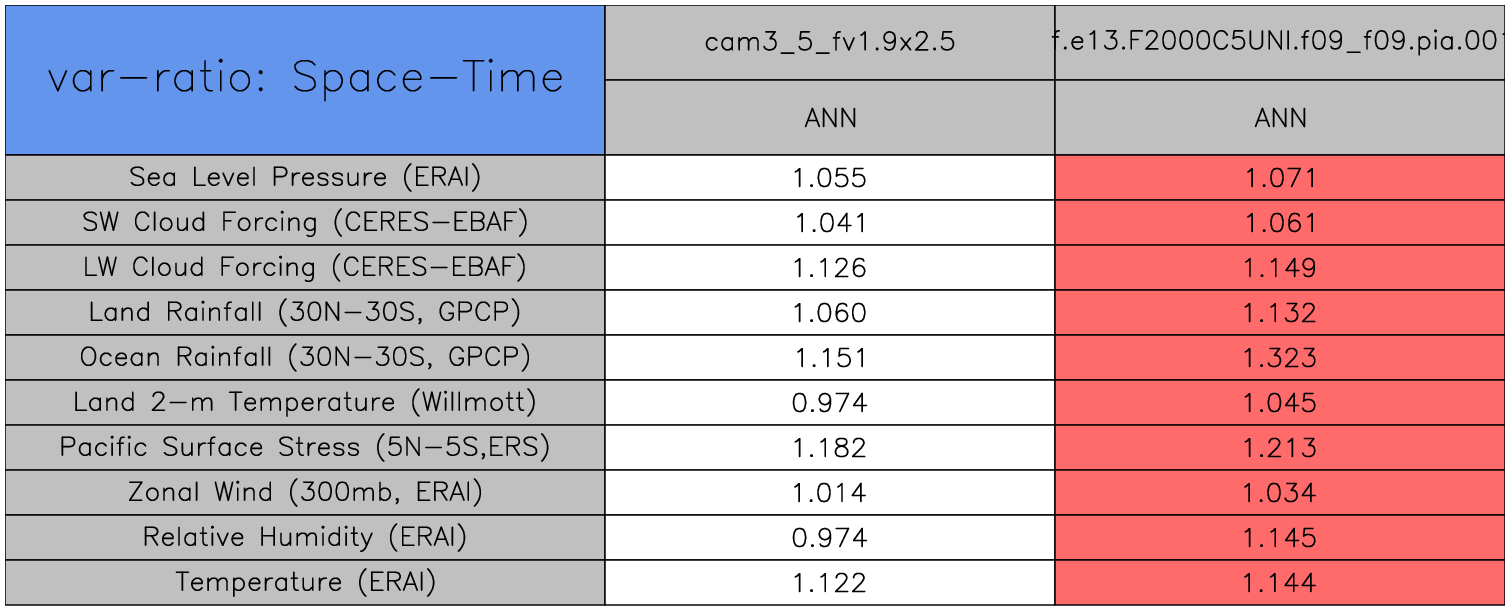The height and width of the screenshot is (611, 1510).
Task: Click the Land Rainfall (30N-30S, GPCP) label
Action: click(x=305, y=312)
